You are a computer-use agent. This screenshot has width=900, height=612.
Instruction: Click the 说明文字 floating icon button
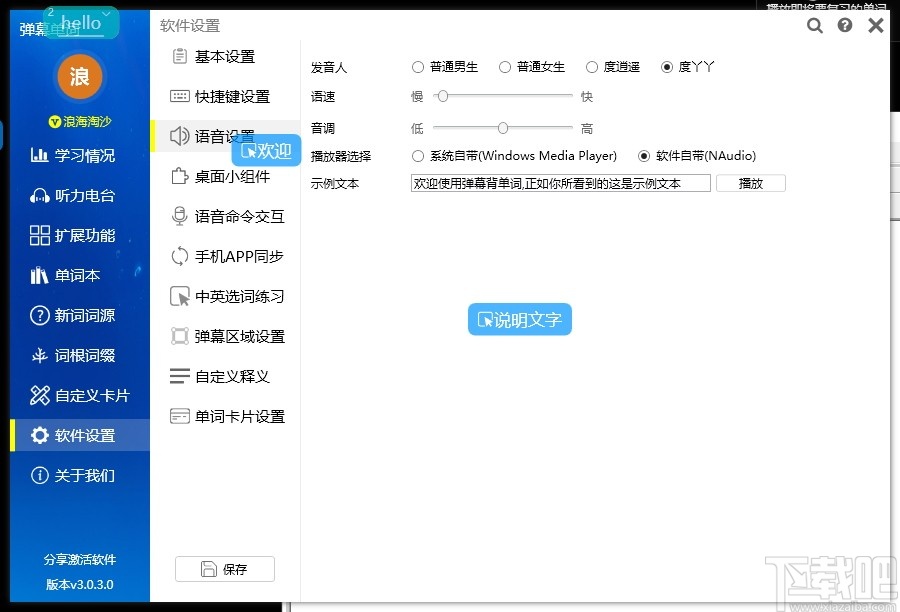click(519, 320)
